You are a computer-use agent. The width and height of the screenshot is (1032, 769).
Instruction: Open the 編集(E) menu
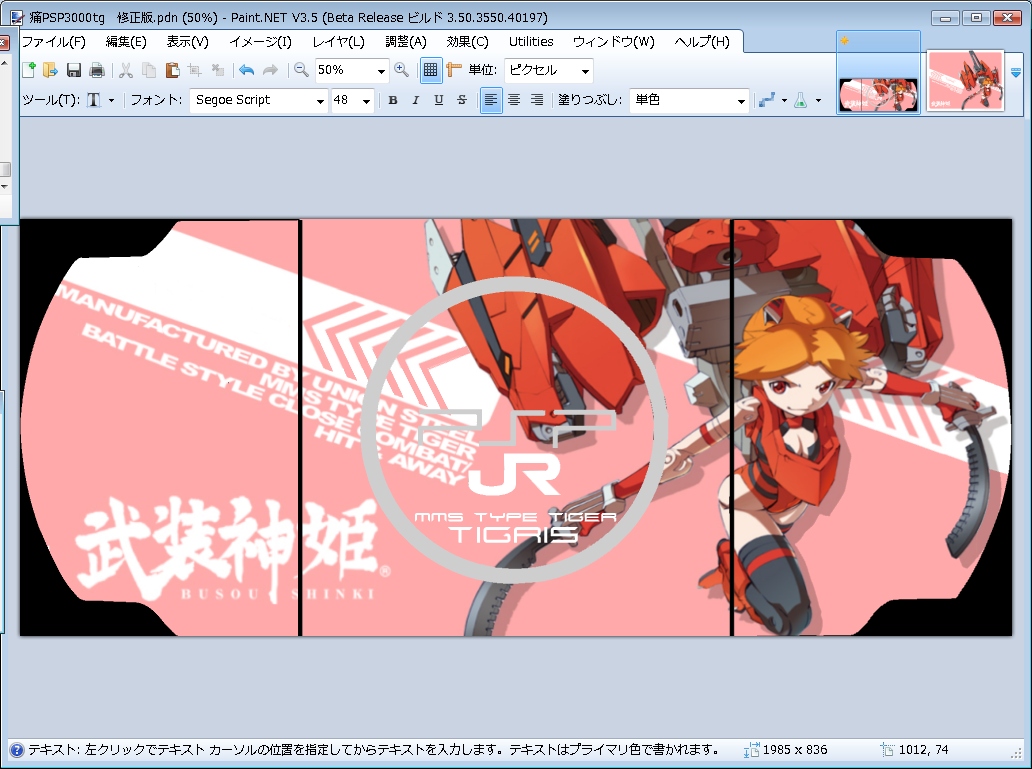click(126, 41)
